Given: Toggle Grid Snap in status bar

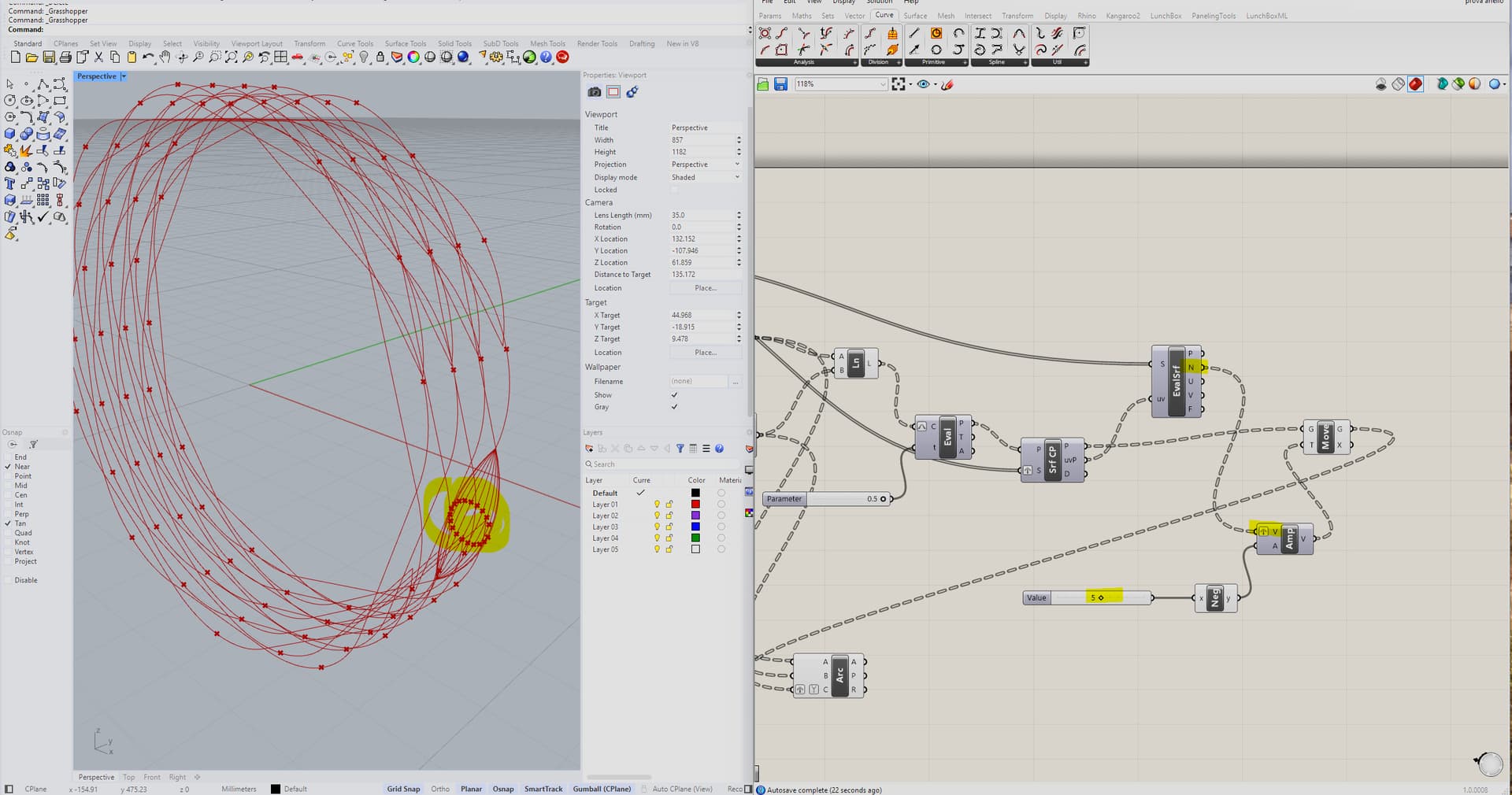Looking at the screenshot, I should pos(403,789).
